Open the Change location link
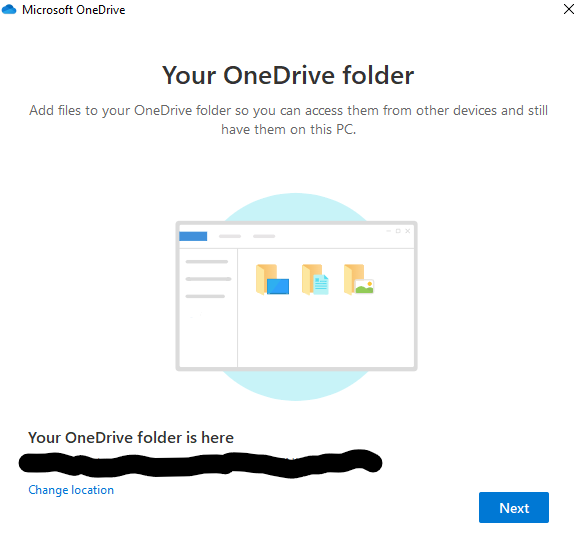Image resolution: width=578 pixels, height=546 pixels. [71, 490]
